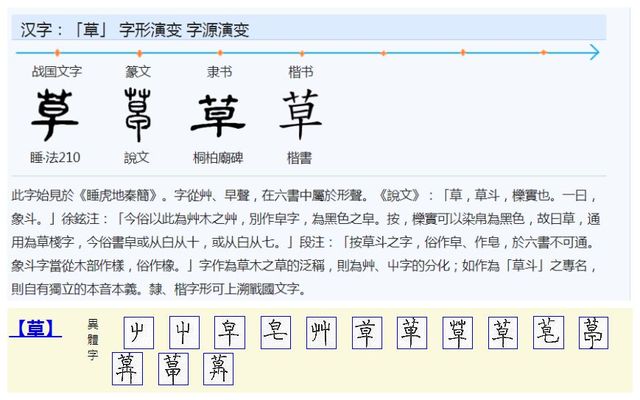Click the timeline marker above 隶书

point(219,52)
